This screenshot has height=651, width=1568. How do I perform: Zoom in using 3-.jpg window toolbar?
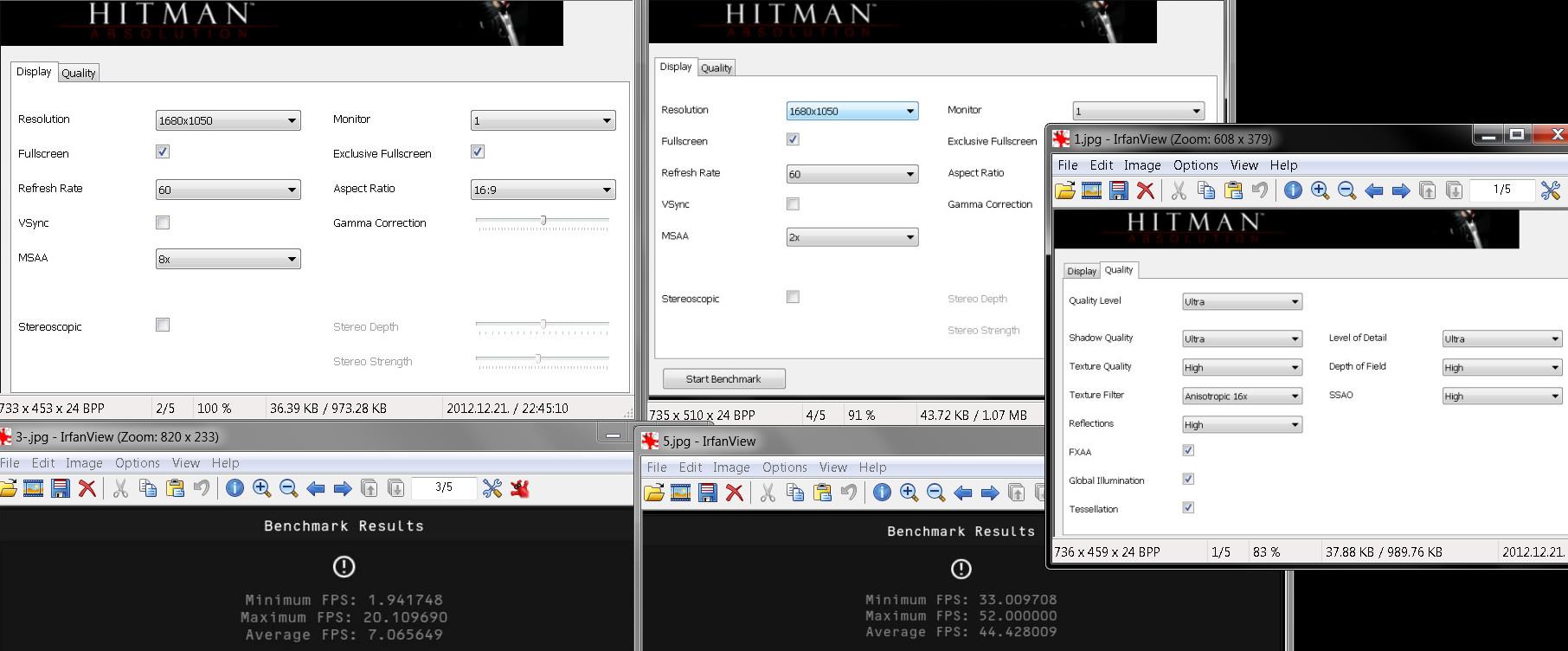[261, 489]
